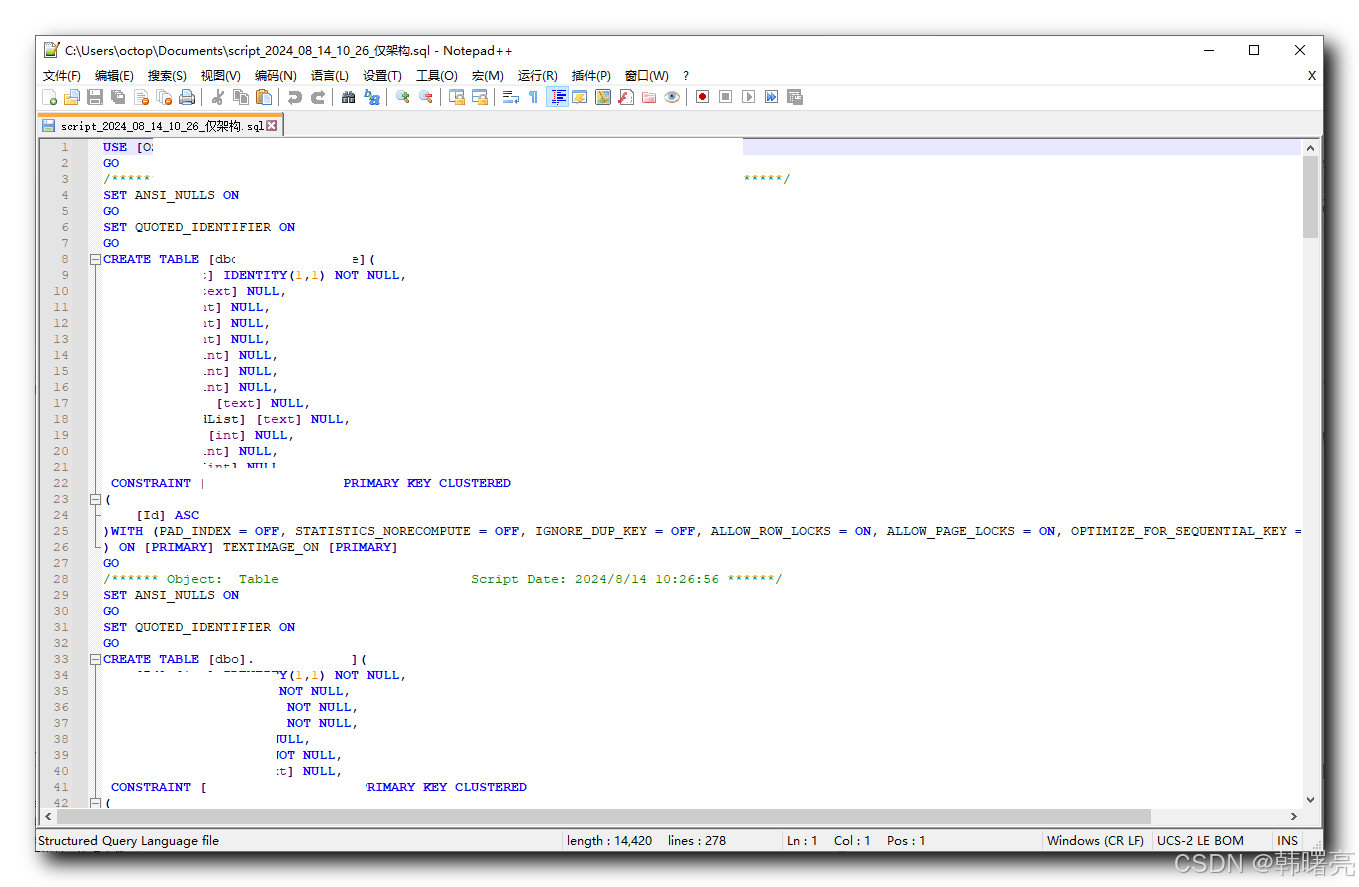Close the sql tab with red X
1359x887 pixels.
click(272, 126)
